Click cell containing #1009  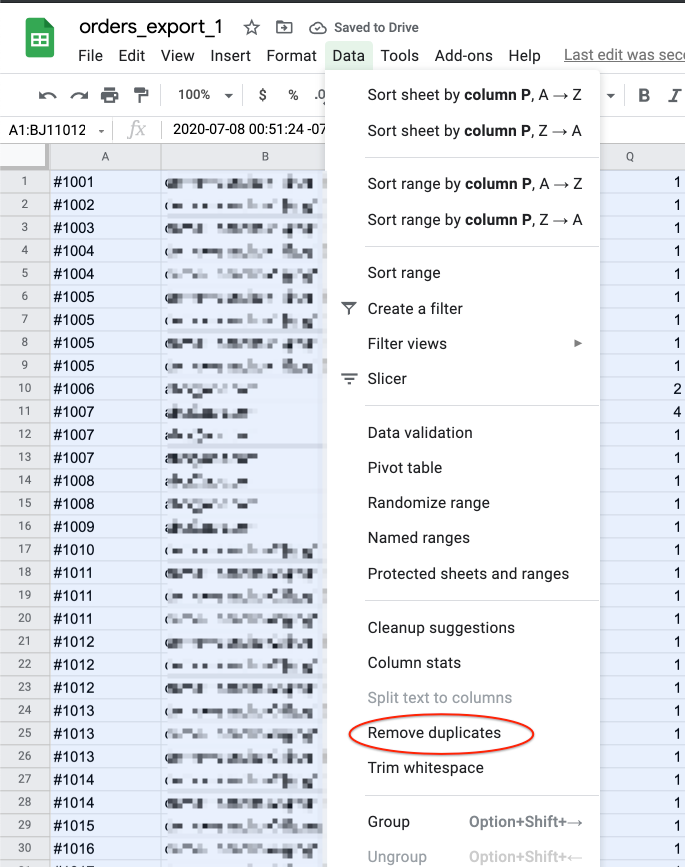click(x=105, y=527)
